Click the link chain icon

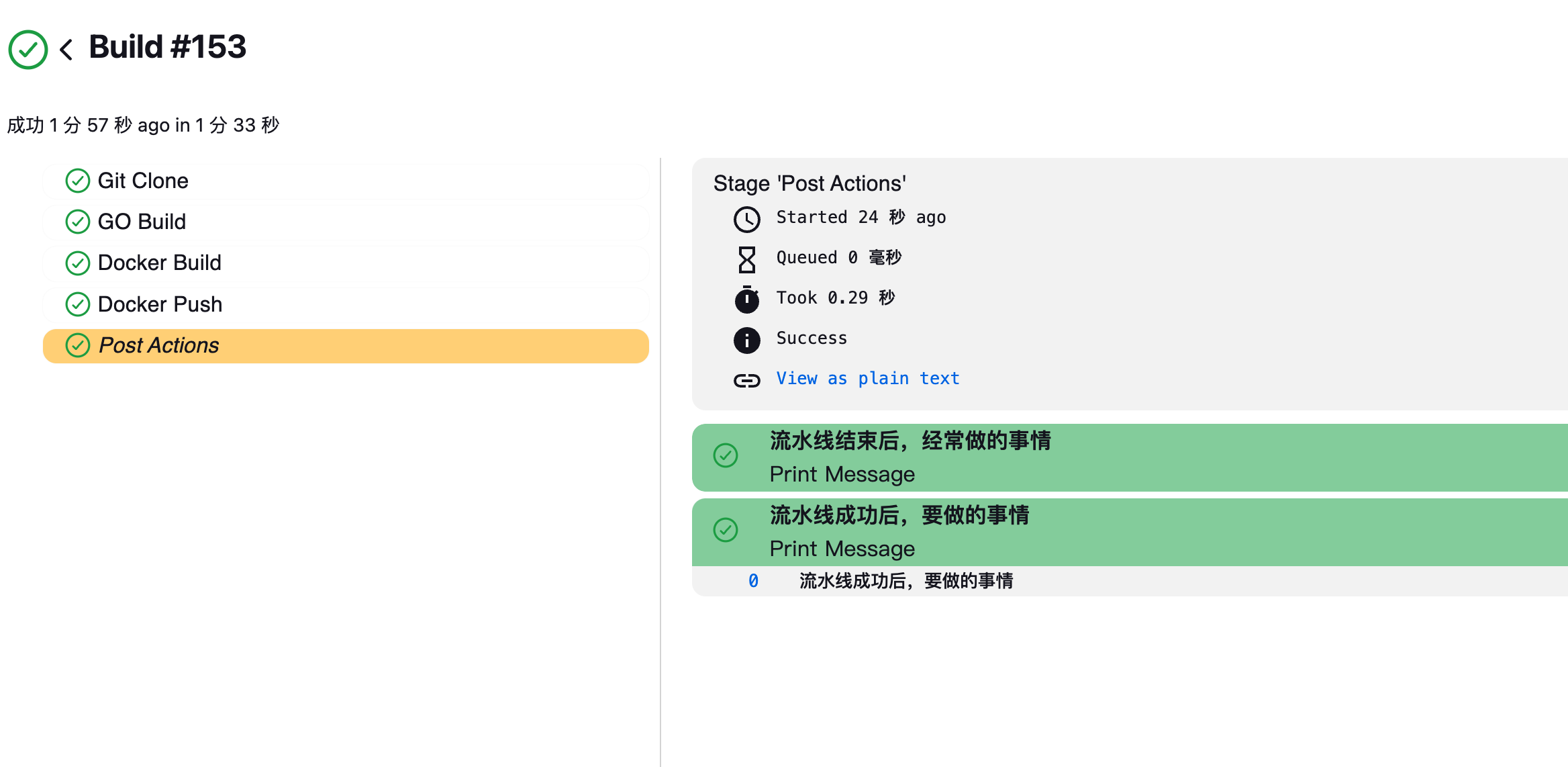pos(746,381)
